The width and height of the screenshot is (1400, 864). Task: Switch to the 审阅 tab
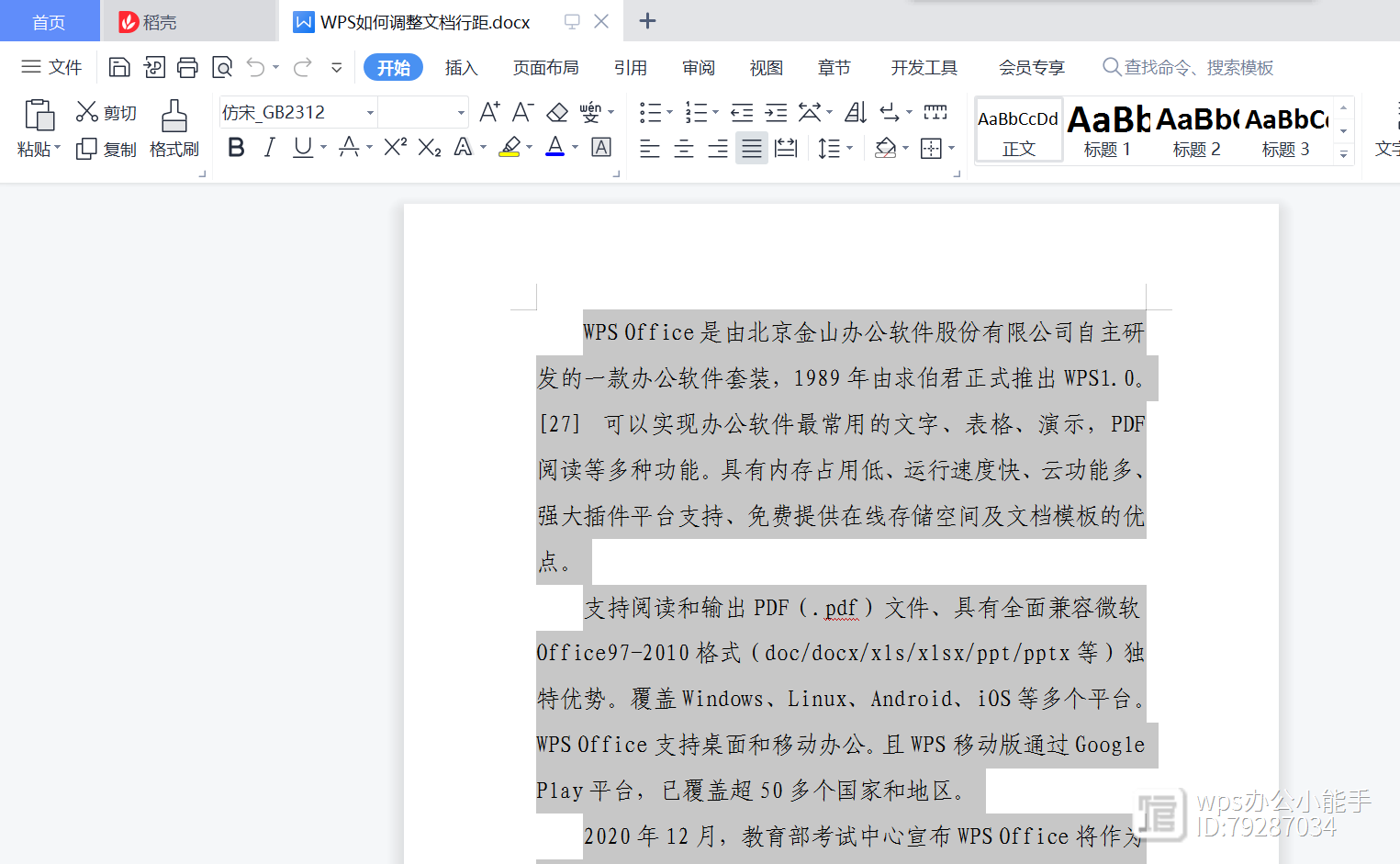(698, 67)
